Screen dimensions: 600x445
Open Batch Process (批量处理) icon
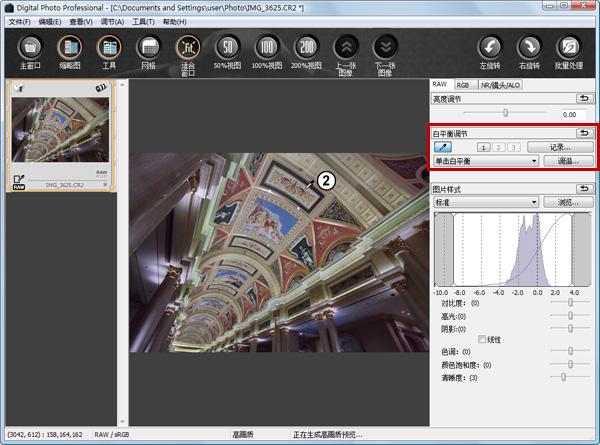(x=569, y=48)
